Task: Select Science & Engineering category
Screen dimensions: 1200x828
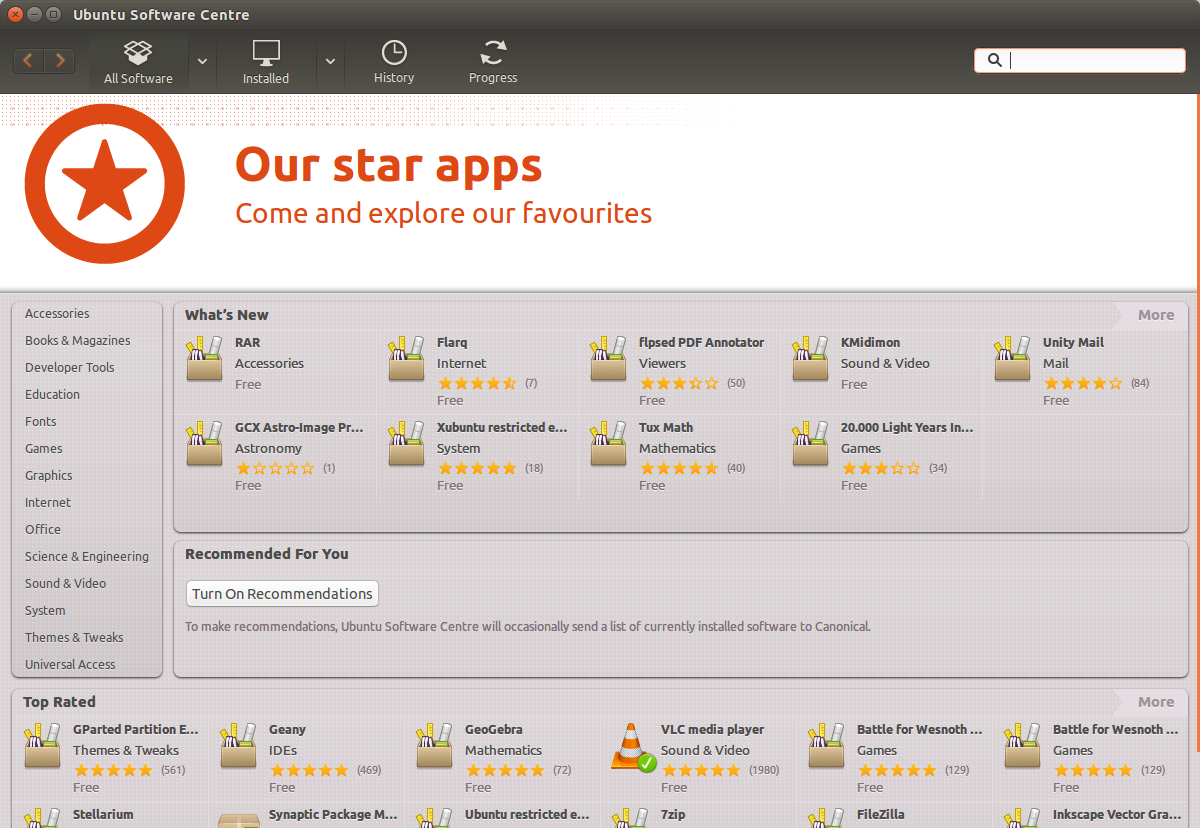Action: [87, 557]
